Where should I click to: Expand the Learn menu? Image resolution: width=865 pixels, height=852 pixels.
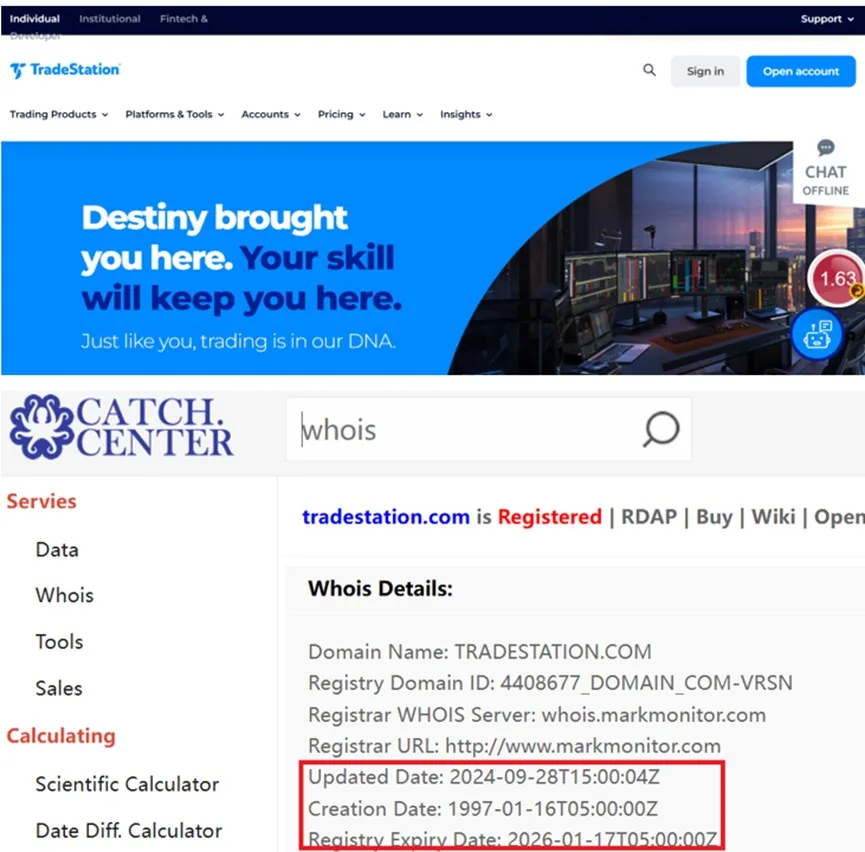coord(402,114)
